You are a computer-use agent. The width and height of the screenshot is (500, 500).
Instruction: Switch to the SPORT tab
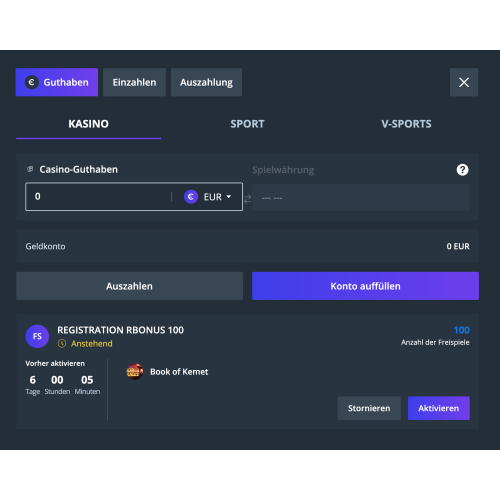[x=247, y=124]
